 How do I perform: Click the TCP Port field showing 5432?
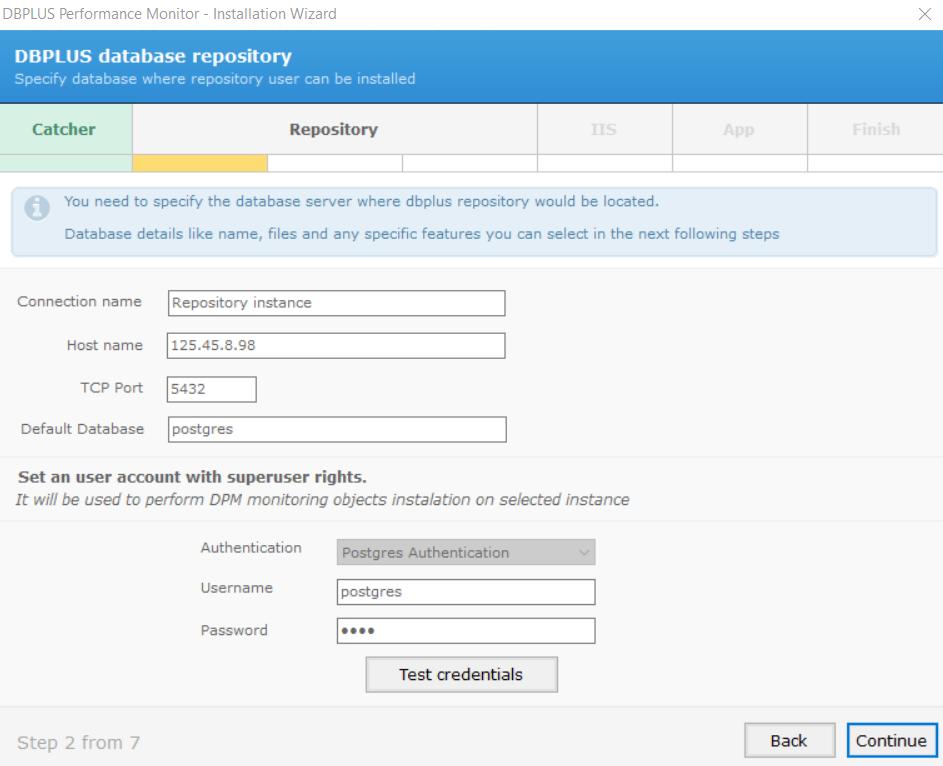click(212, 389)
